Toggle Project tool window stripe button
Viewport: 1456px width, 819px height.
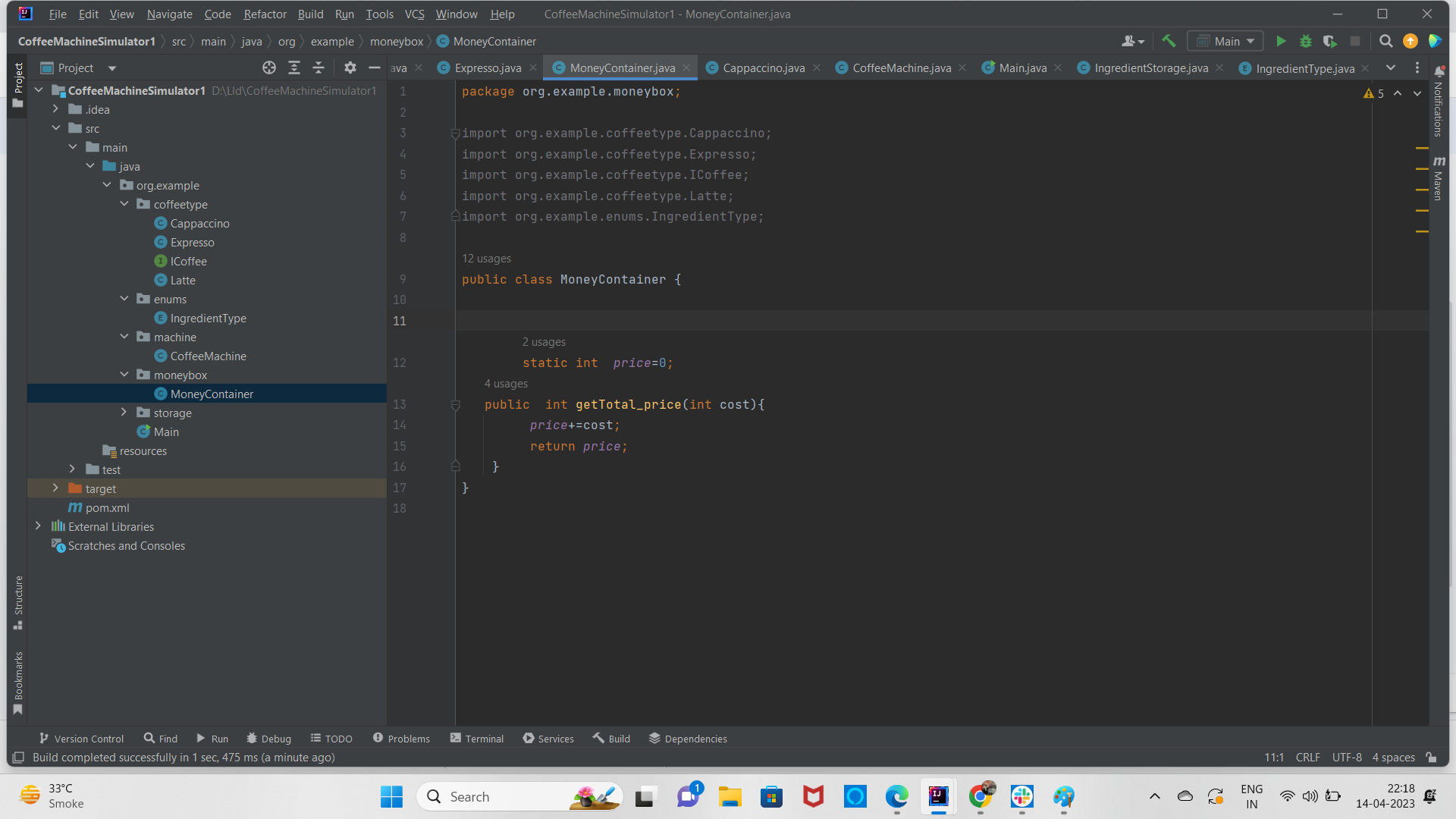[x=18, y=85]
